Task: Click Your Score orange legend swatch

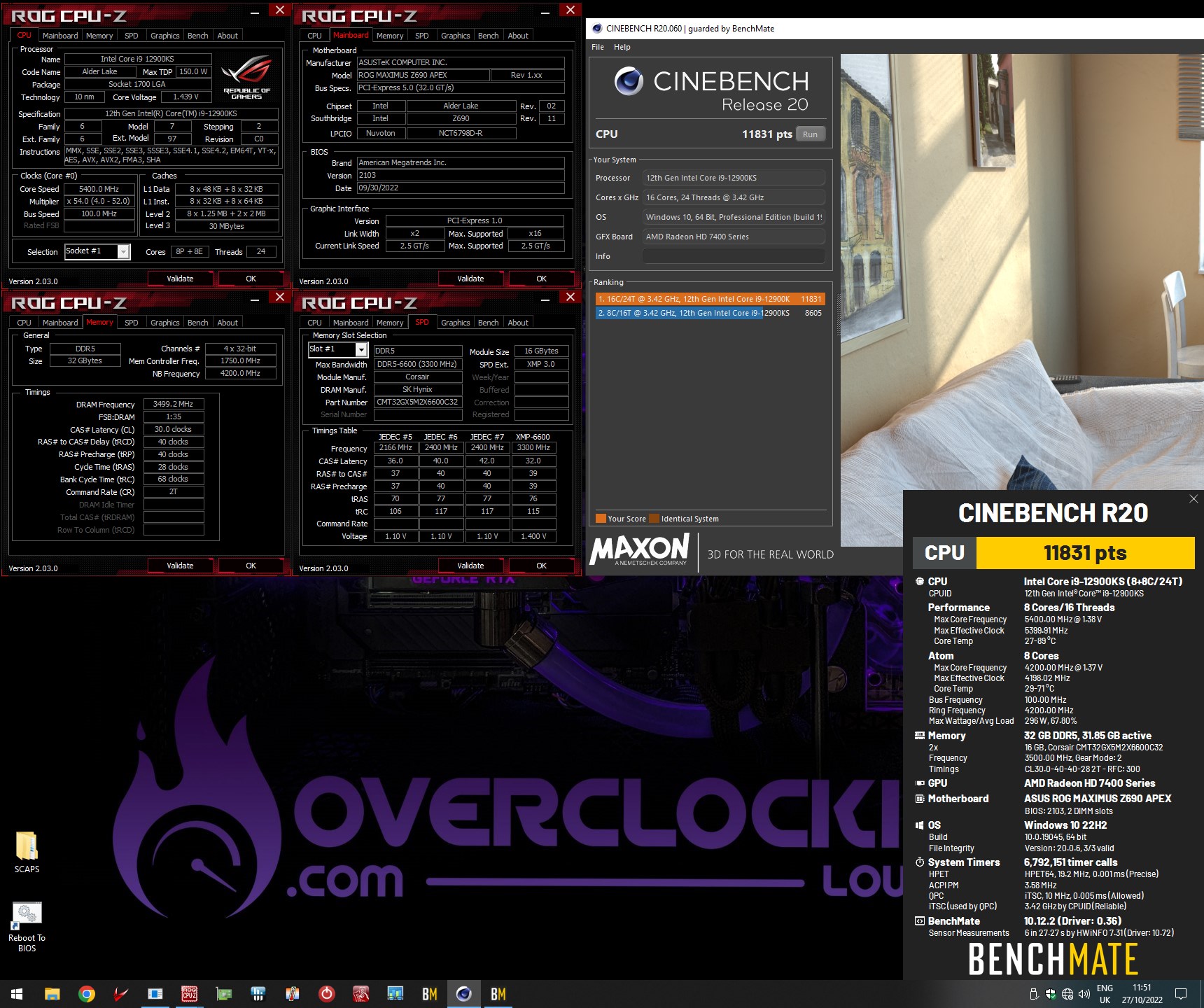Action: [x=601, y=519]
